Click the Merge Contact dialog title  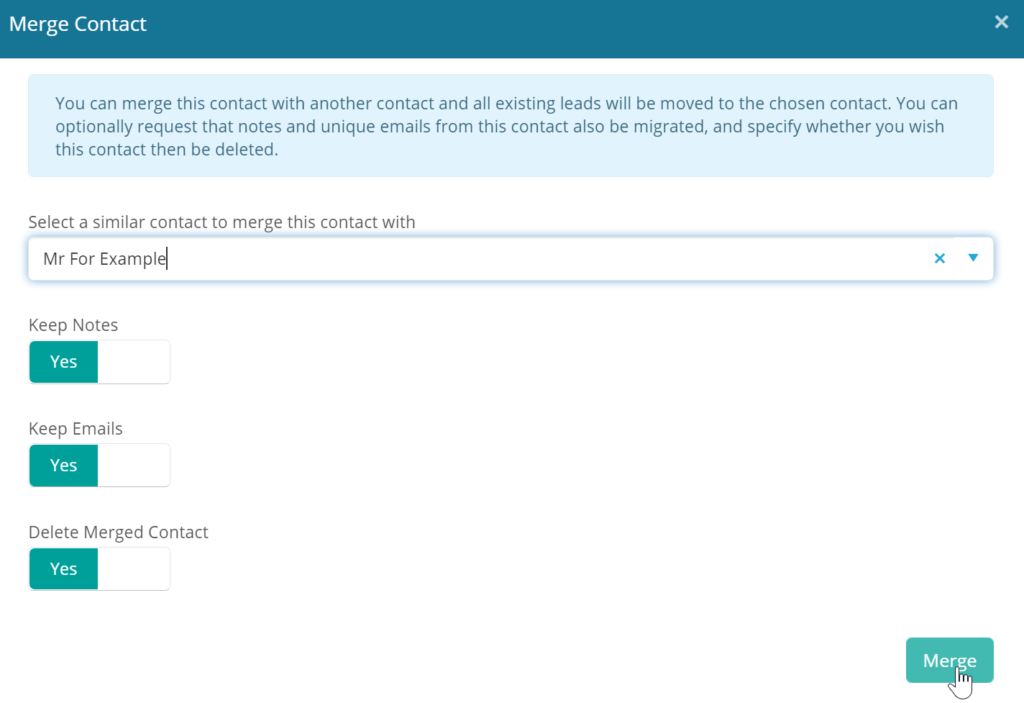[x=78, y=24]
